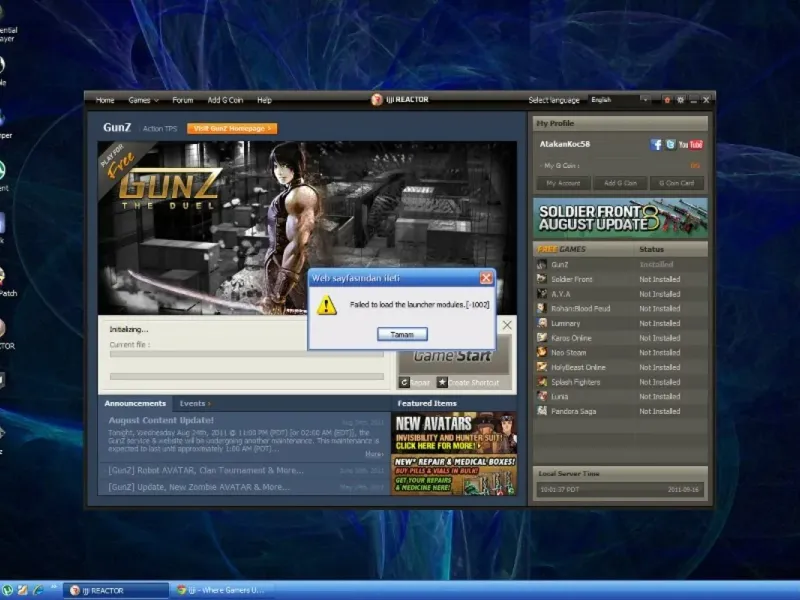The height and width of the screenshot is (600, 800).
Task: Select HolyBeast Online game icon
Action: 542,367
